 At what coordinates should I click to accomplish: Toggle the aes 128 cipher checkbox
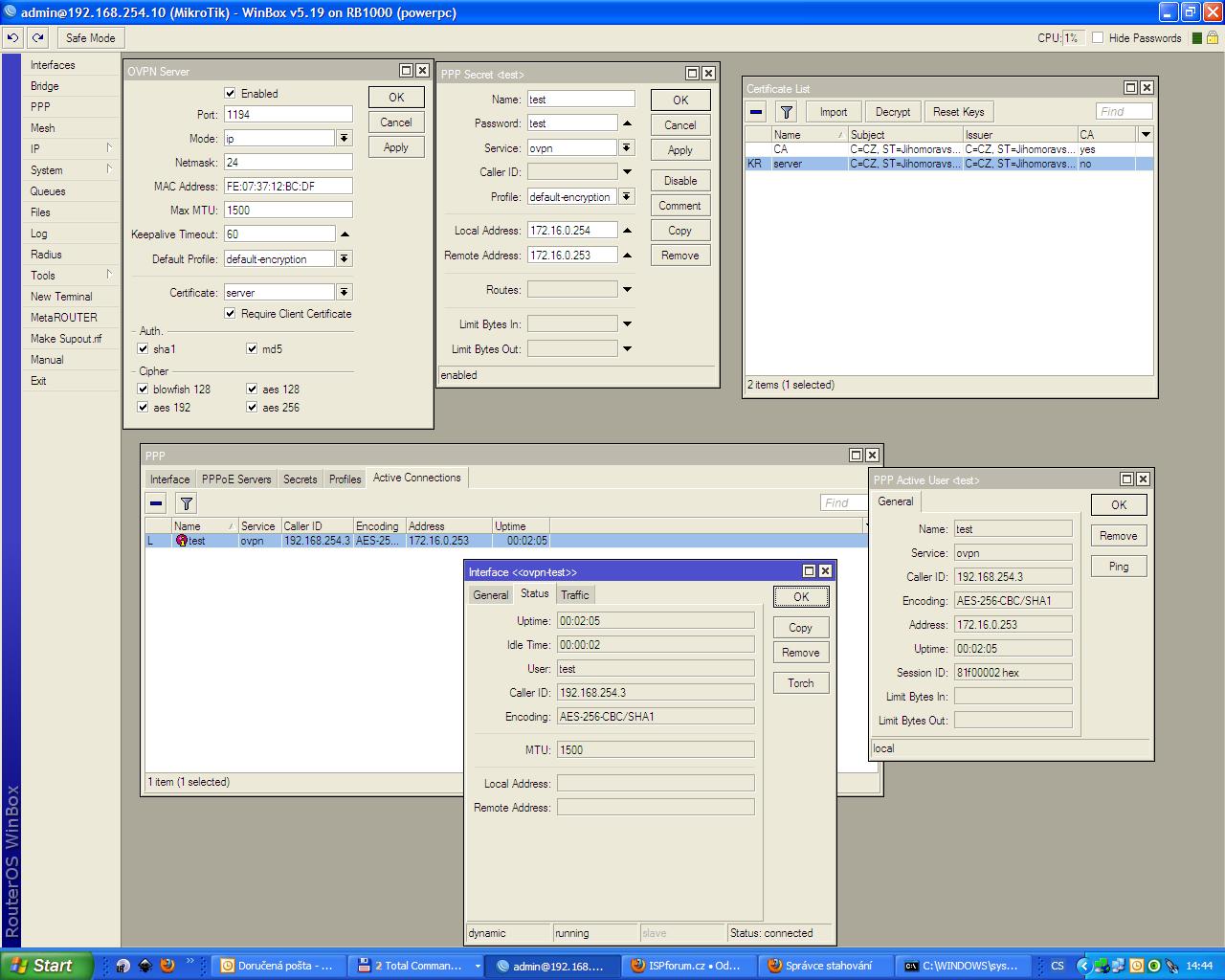[252, 389]
